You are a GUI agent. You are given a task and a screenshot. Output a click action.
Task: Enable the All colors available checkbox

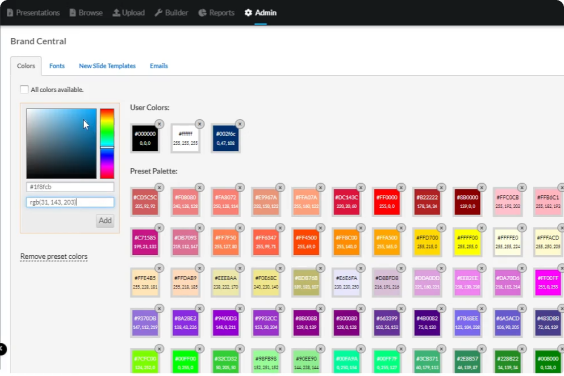pyautogui.click(x=24, y=90)
